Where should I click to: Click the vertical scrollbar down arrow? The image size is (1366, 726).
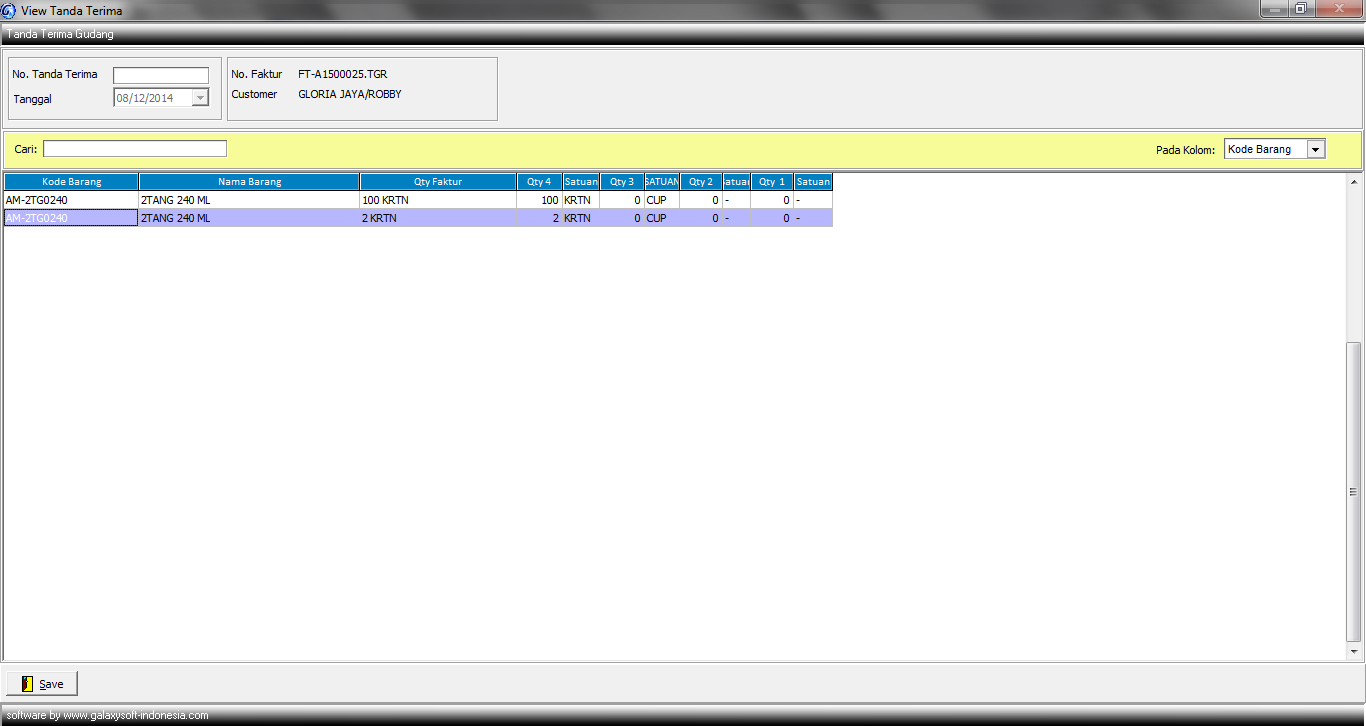(1354, 652)
